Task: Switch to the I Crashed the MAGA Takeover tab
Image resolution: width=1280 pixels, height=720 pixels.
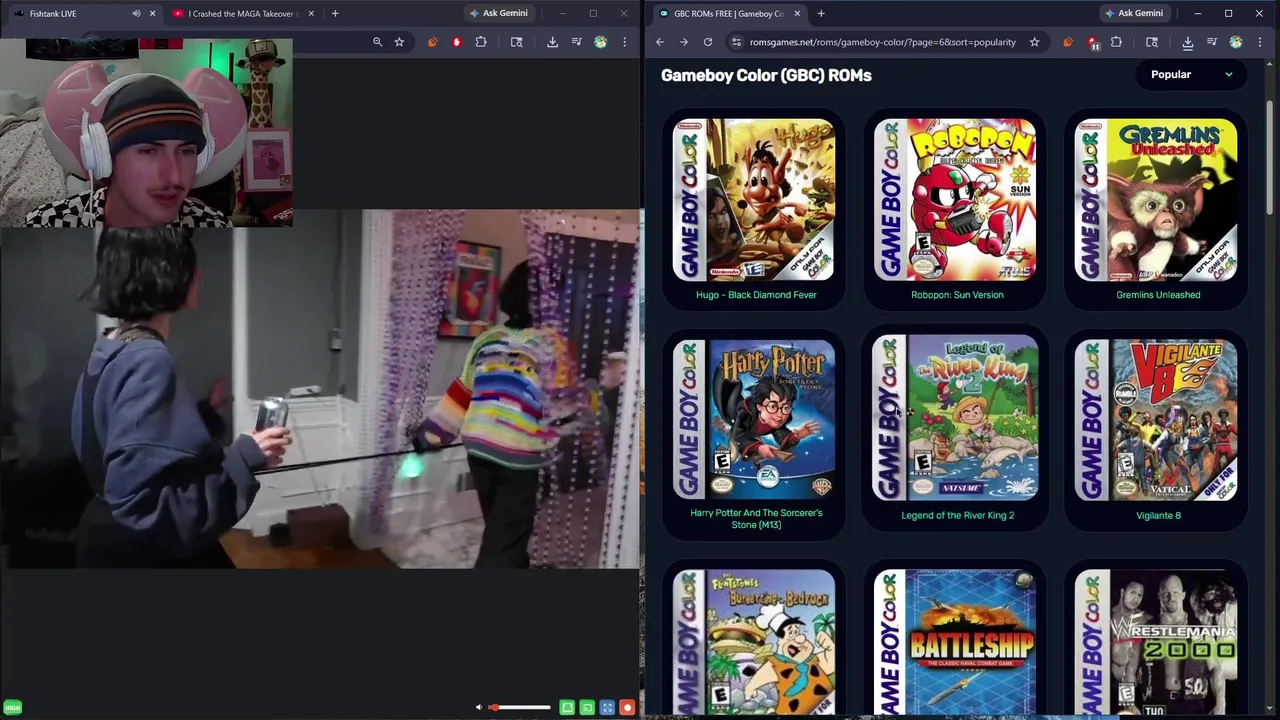Action: pyautogui.click(x=242, y=13)
